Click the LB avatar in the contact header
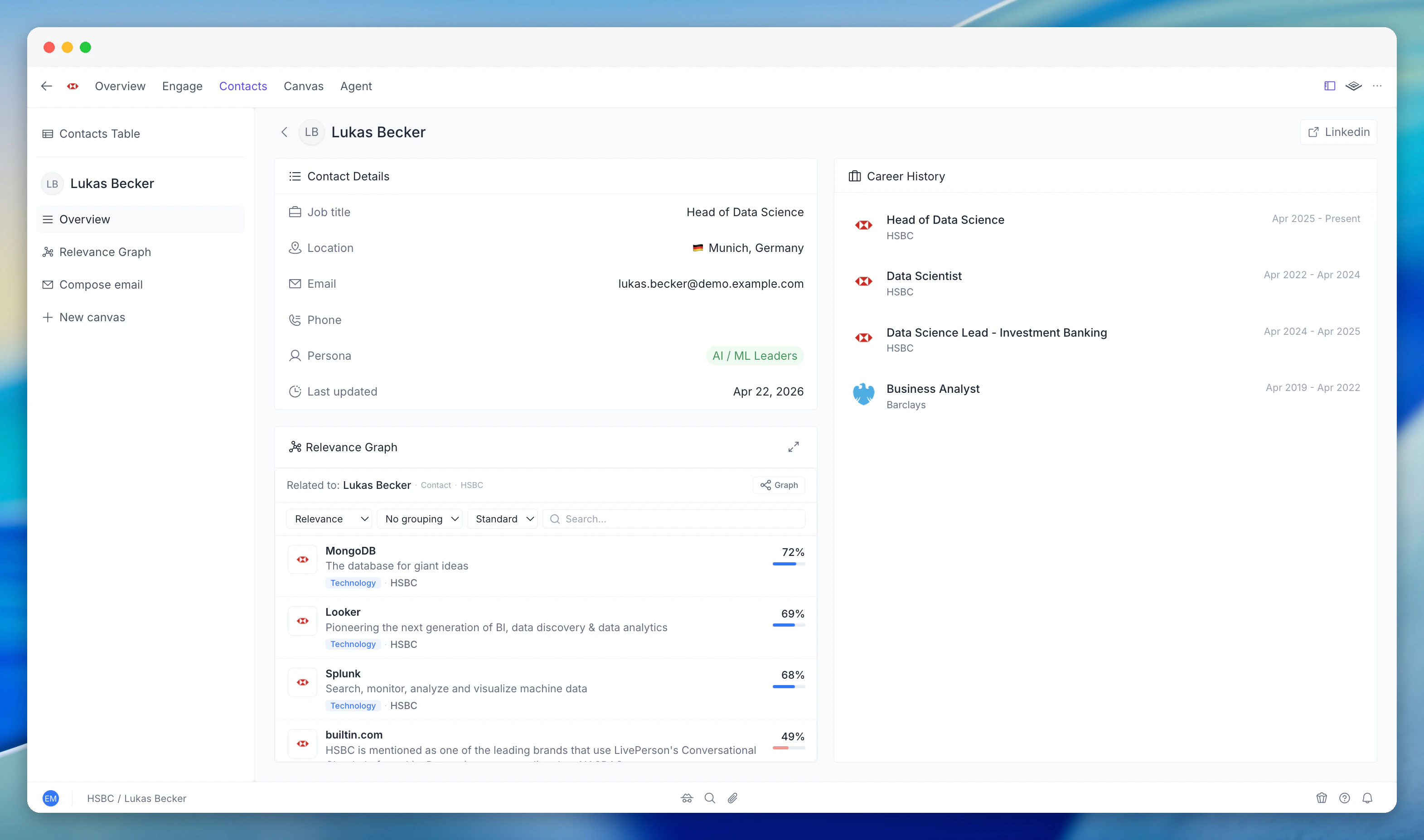This screenshot has width=1424, height=840. pos(311,132)
